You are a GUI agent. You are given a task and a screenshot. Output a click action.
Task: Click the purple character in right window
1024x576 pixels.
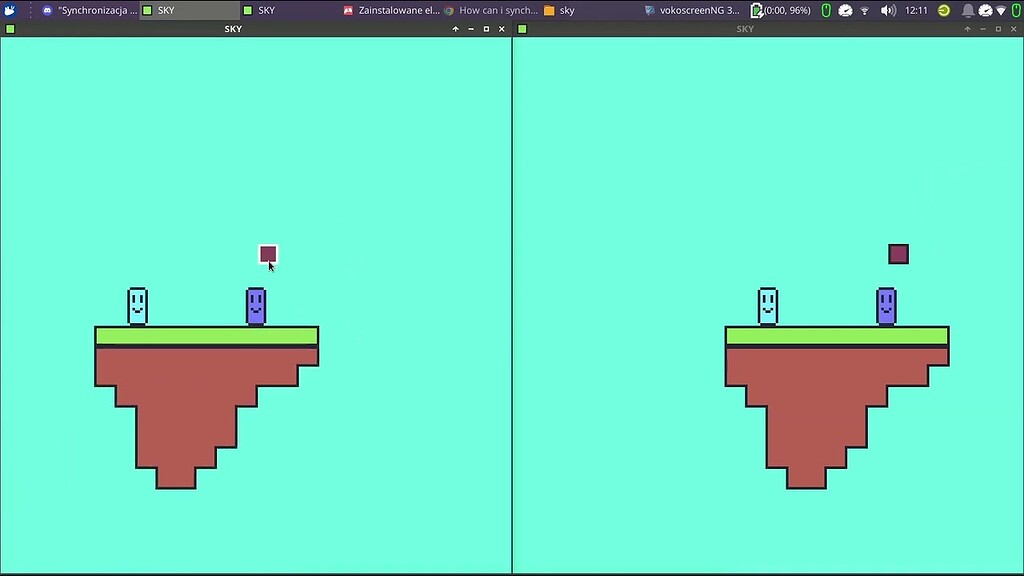[886, 306]
